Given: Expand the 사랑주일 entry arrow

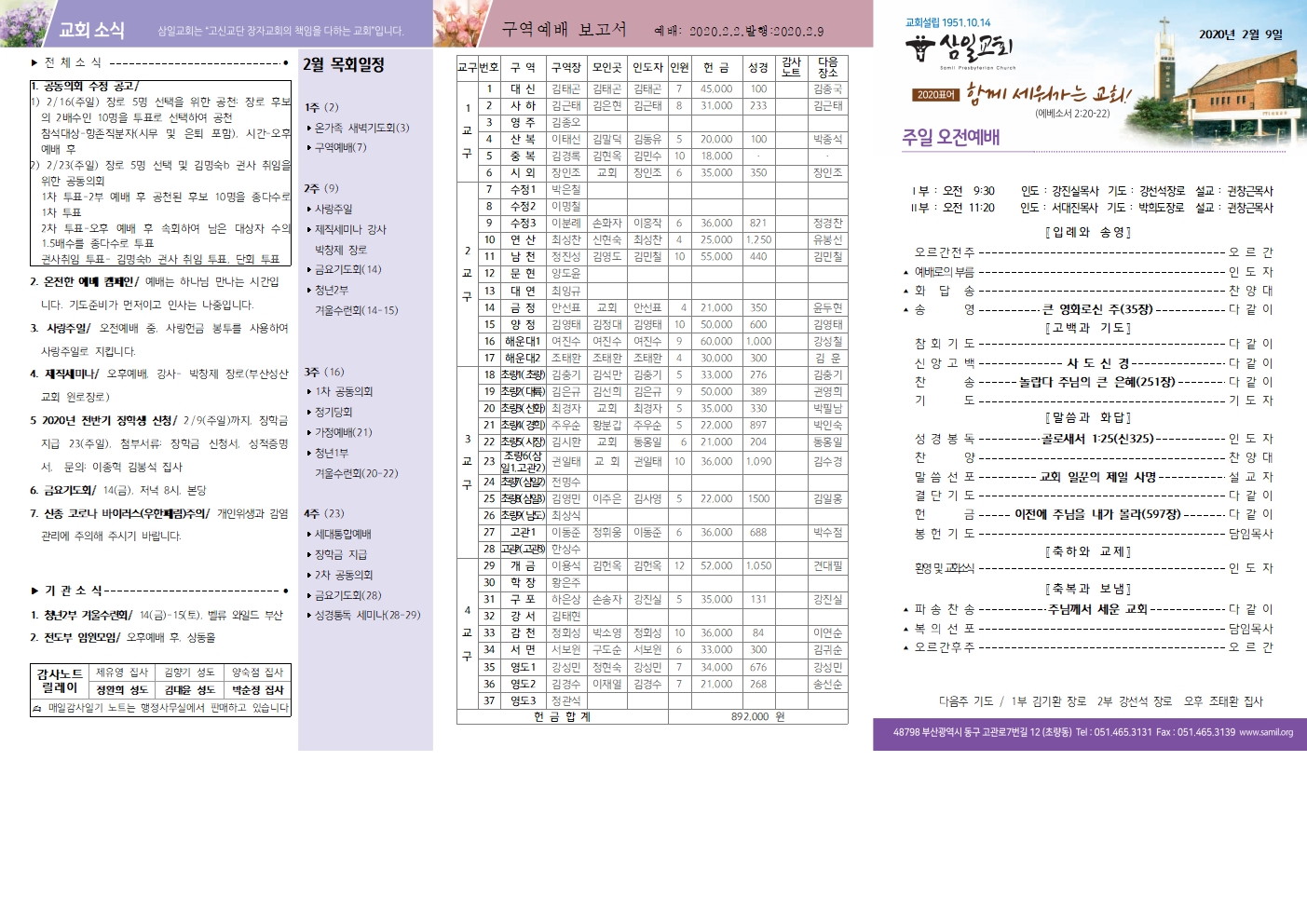Looking at the screenshot, I should pyautogui.click(x=307, y=211).
